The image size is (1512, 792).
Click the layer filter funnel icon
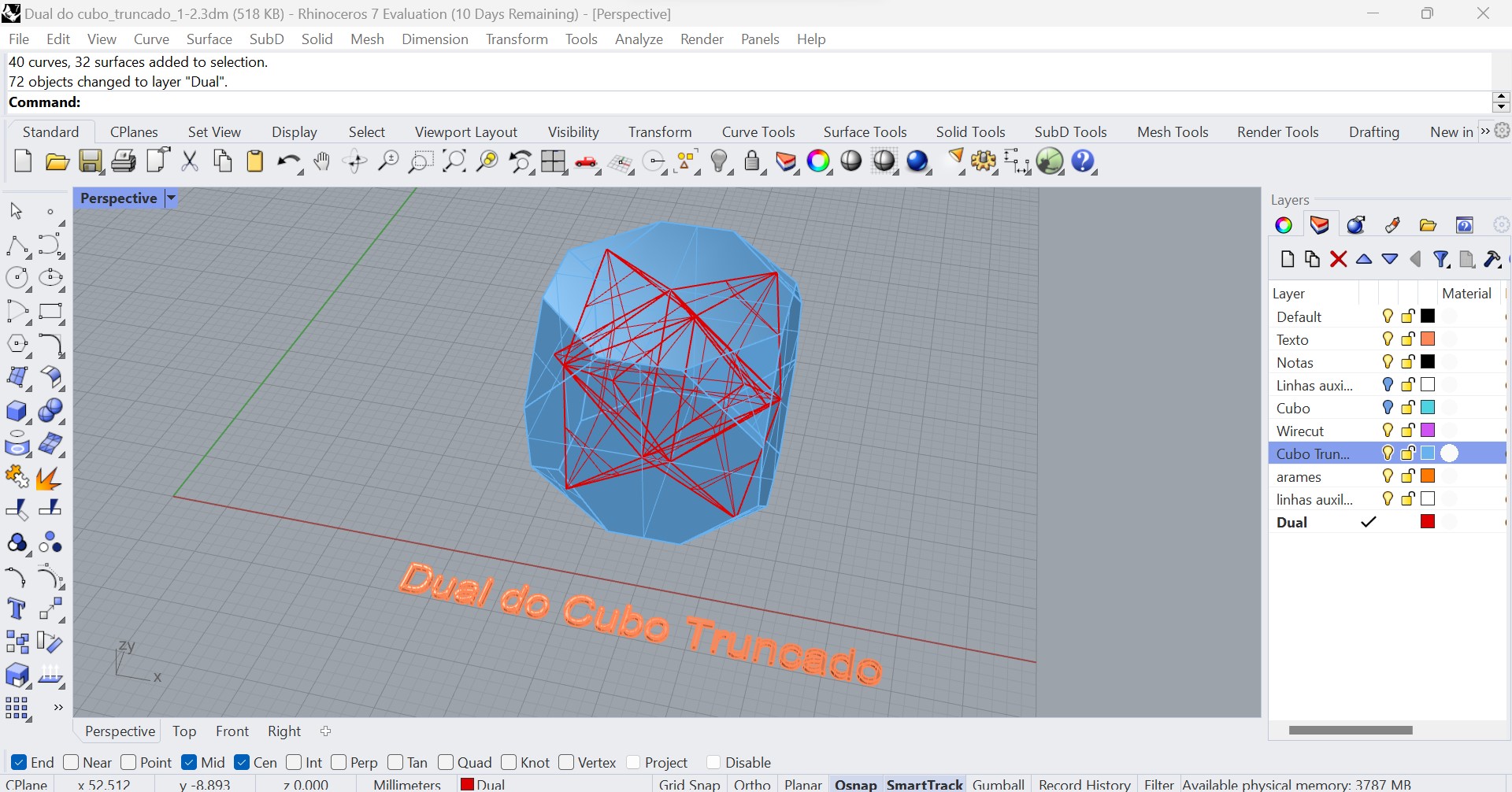click(x=1441, y=259)
